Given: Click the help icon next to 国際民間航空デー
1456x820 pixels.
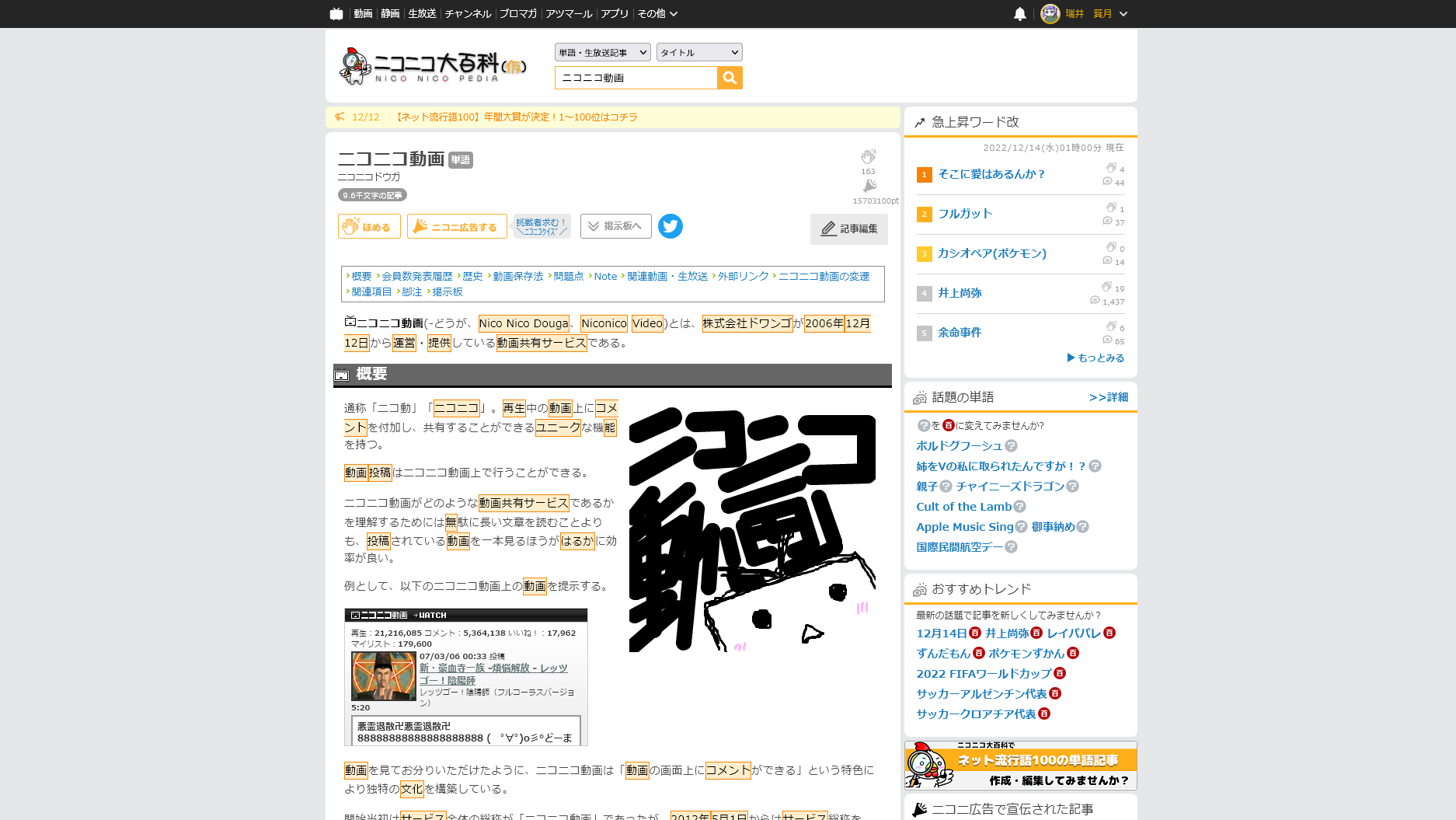Looking at the screenshot, I should (x=1011, y=547).
